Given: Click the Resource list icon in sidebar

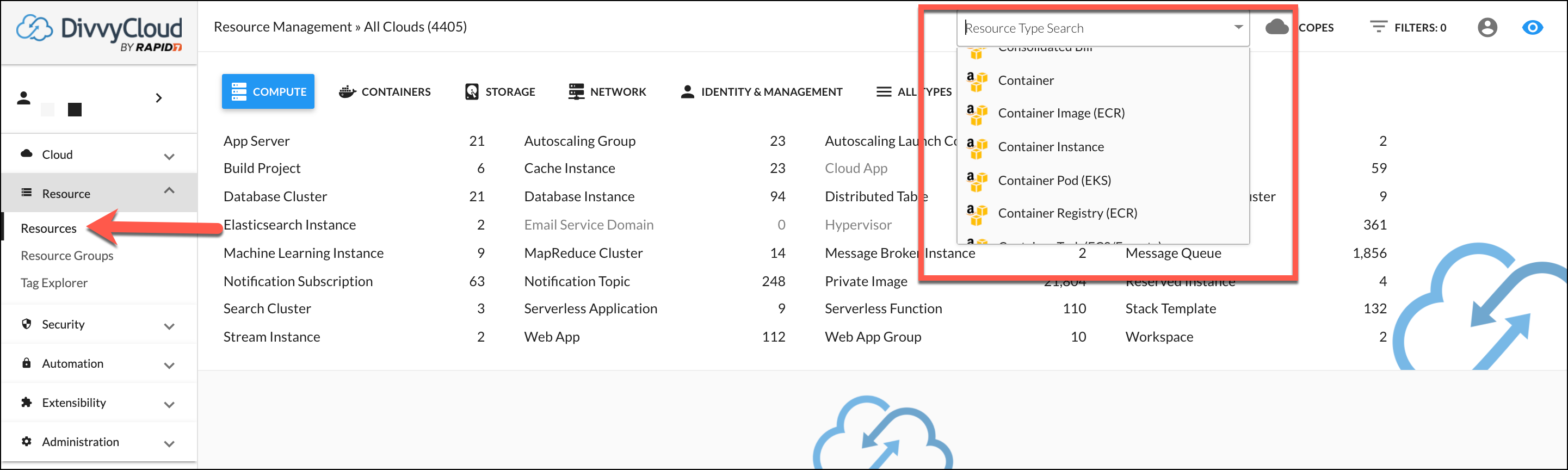Looking at the screenshot, I should point(26,193).
